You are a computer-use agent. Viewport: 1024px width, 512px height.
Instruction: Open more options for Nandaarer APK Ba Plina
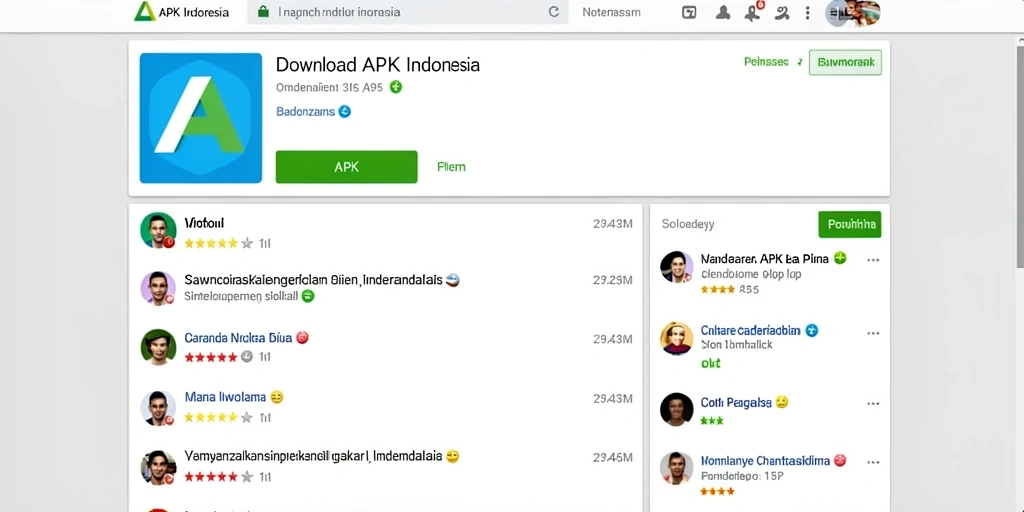pyautogui.click(x=873, y=260)
